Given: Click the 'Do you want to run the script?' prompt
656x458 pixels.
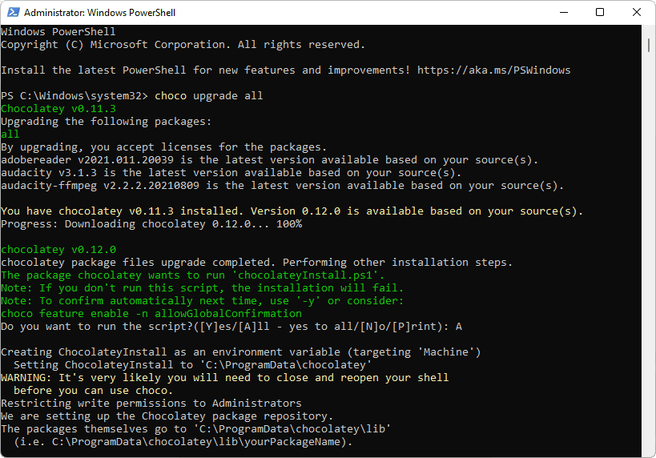Looking at the screenshot, I should pos(231,327).
